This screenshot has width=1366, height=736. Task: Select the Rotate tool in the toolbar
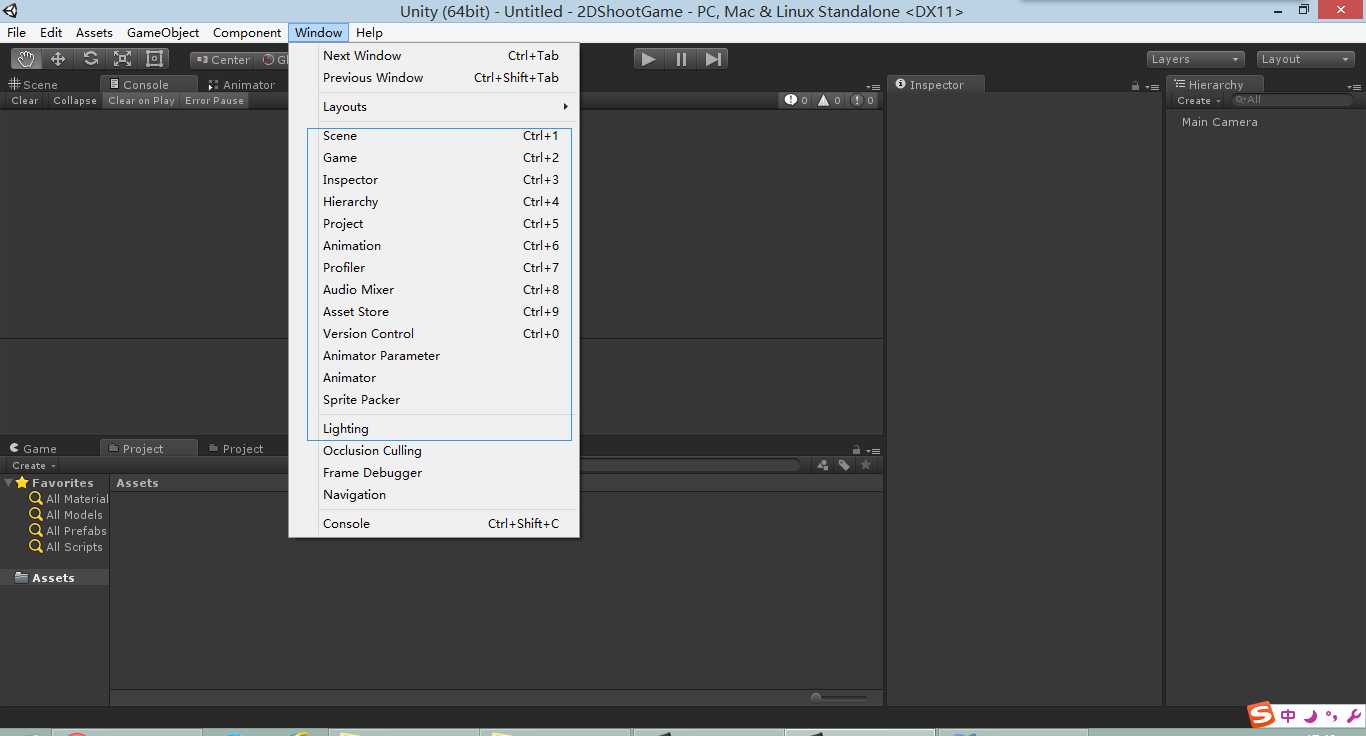[90, 59]
